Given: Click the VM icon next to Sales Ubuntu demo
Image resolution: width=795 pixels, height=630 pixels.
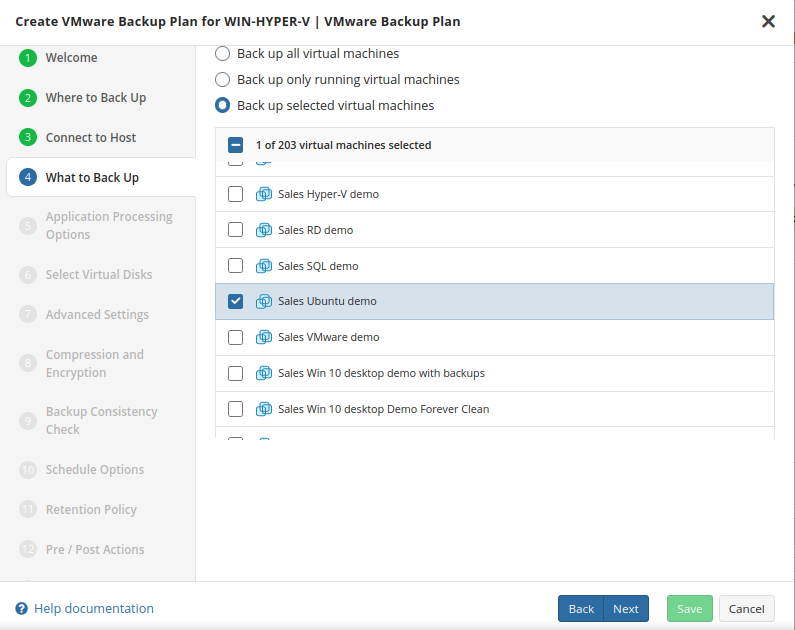Looking at the screenshot, I should (264, 301).
